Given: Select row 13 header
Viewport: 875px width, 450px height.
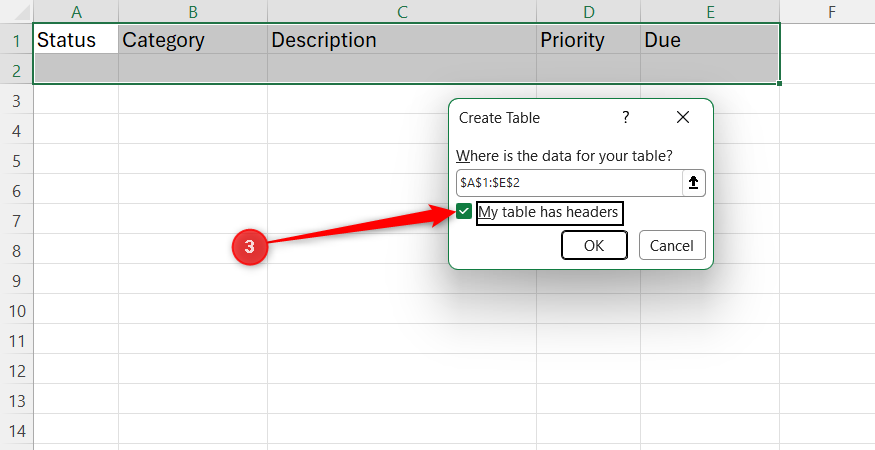Looking at the screenshot, I should 16,401.
